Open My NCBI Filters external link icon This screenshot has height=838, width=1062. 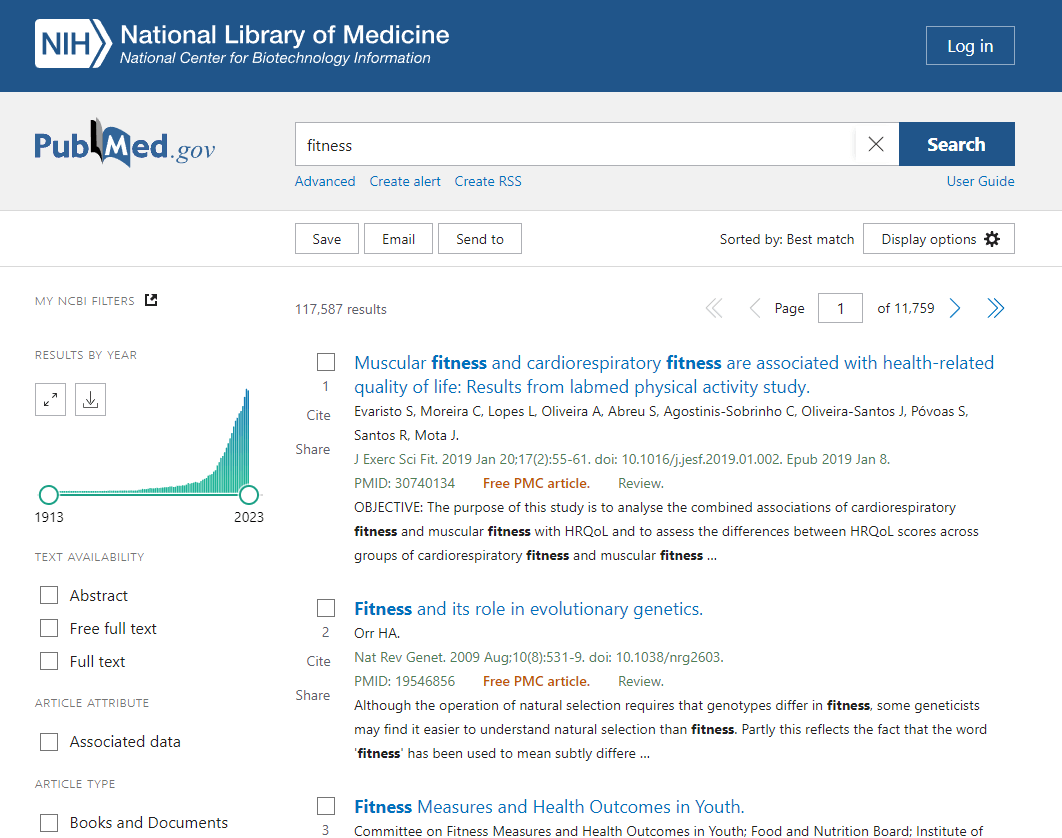click(x=151, y=300)
